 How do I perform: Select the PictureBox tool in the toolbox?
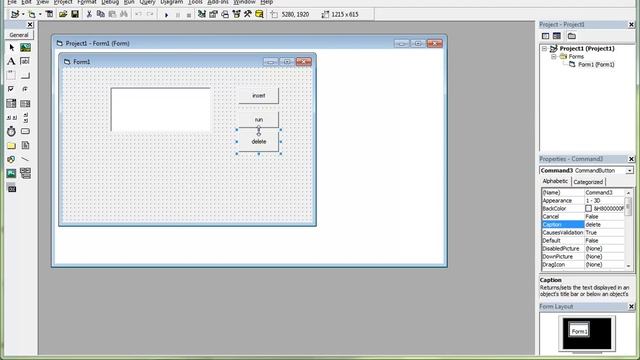click(x=25, y=48)
